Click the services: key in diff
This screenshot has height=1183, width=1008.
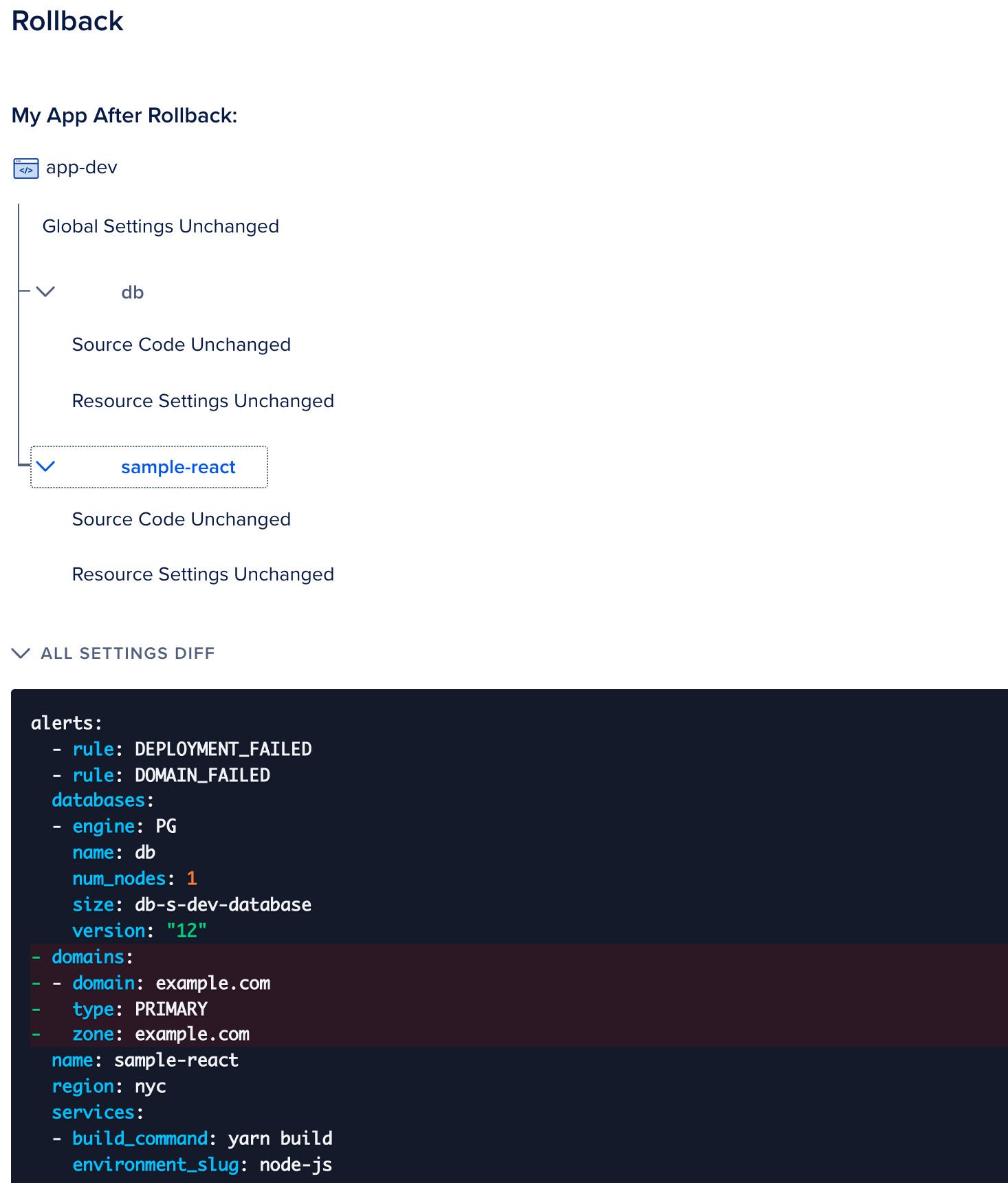click(x=98, y=1112)
